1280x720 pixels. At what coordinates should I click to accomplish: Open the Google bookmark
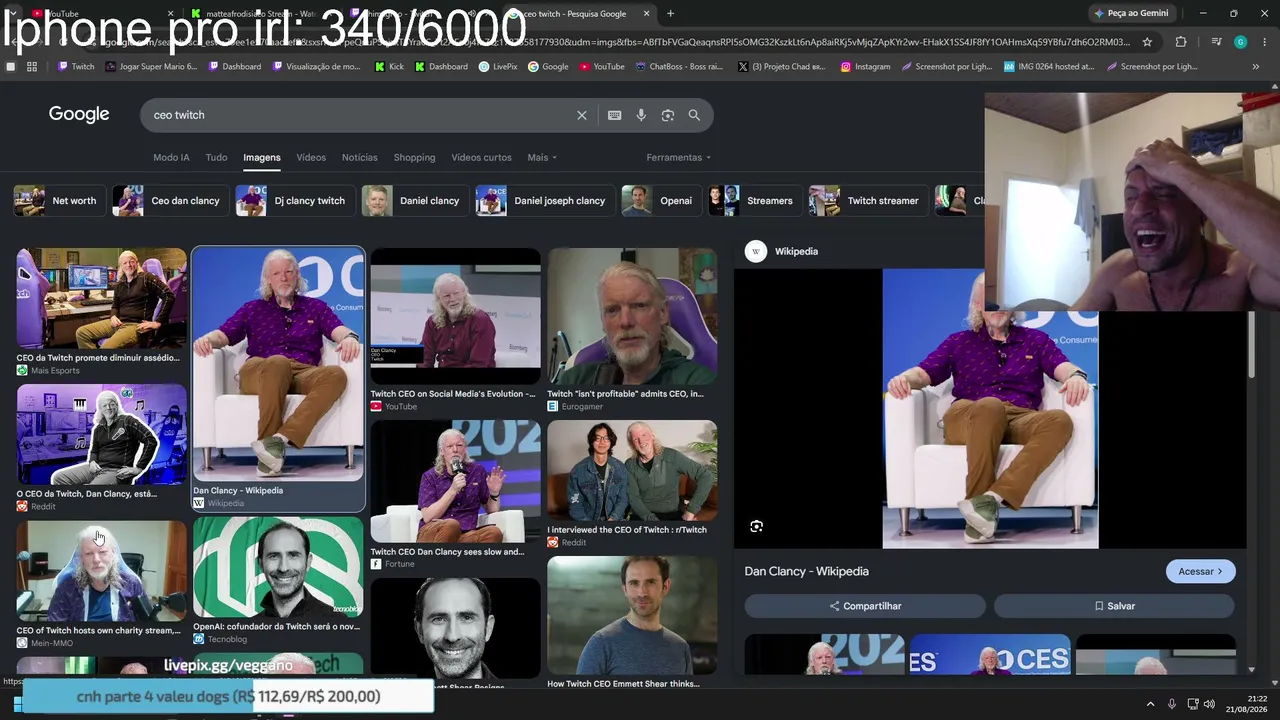[x=548, y=67]
